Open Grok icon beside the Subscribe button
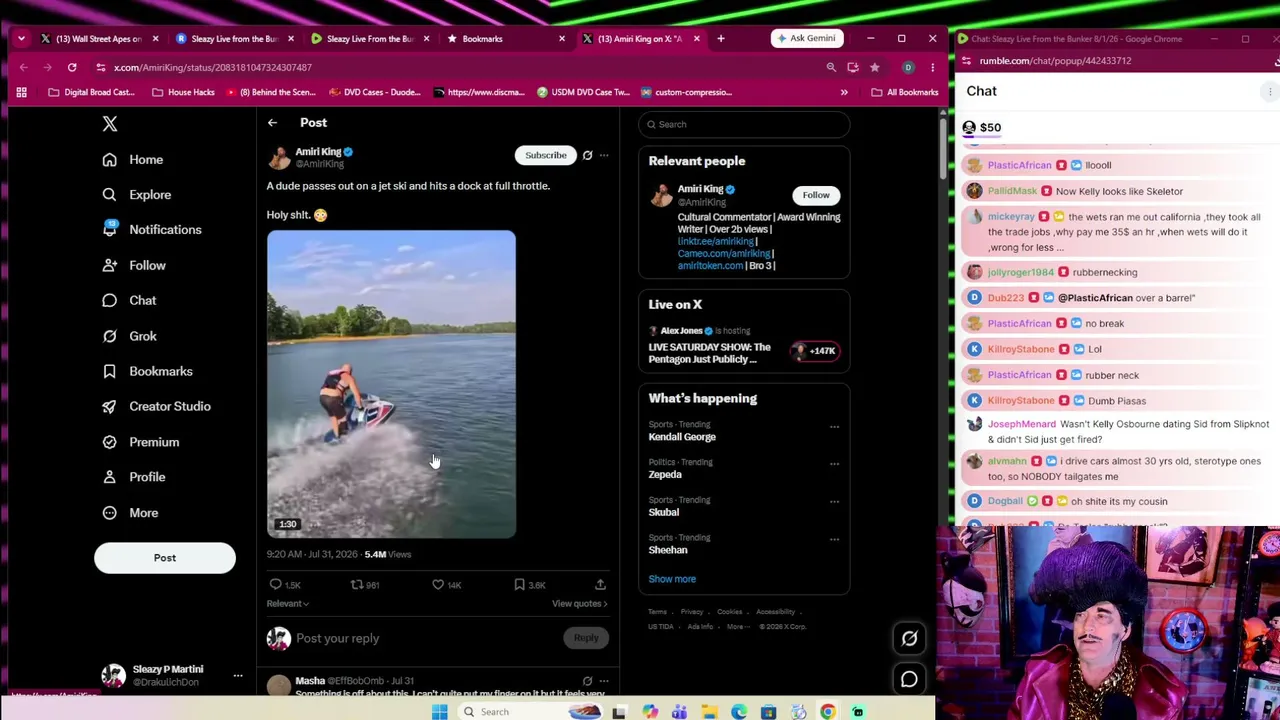This screenshot has height=720, width=1280. [587, 155]
